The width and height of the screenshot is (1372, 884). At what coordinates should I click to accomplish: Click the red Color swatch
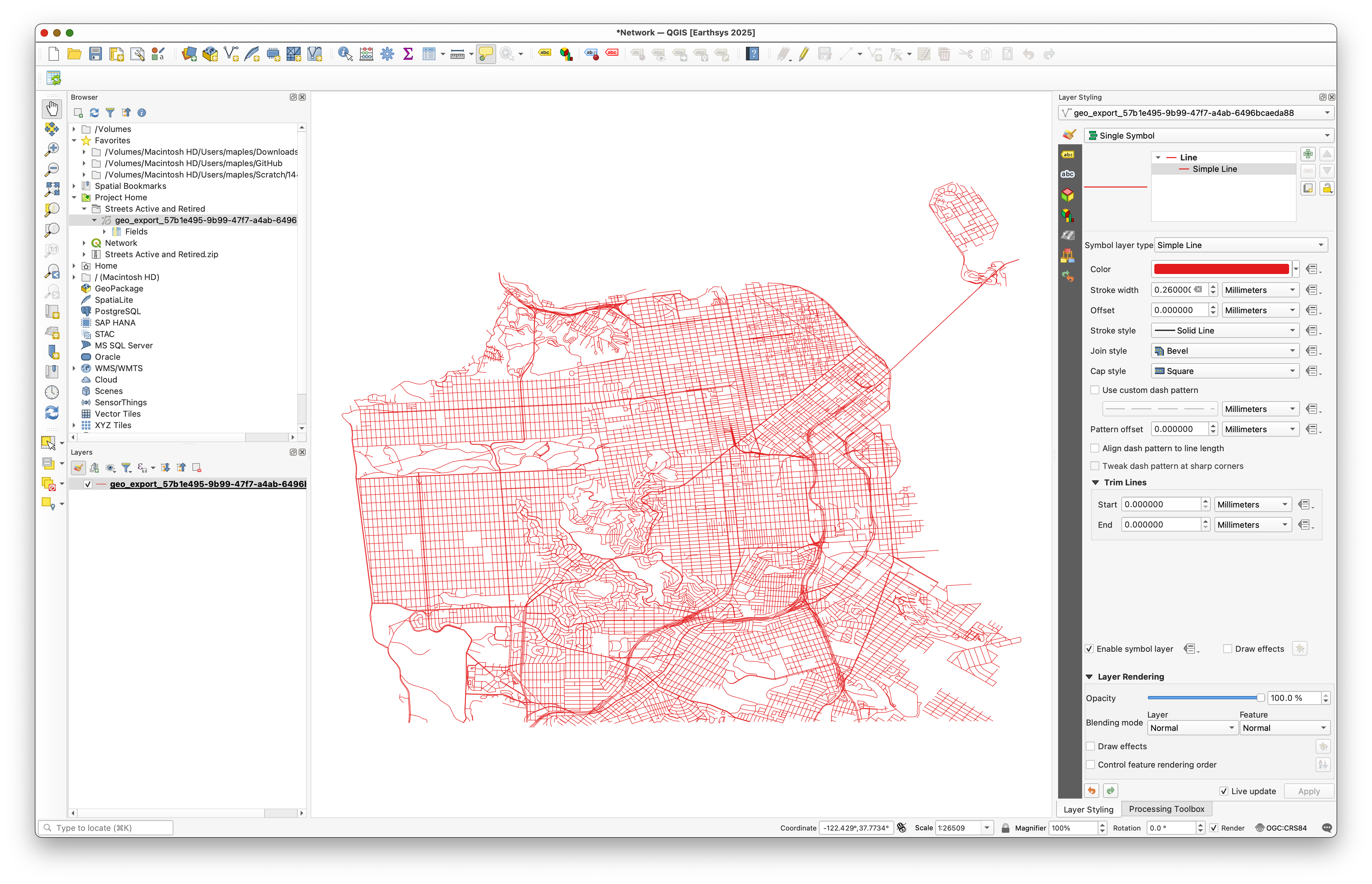[1221, 269]
